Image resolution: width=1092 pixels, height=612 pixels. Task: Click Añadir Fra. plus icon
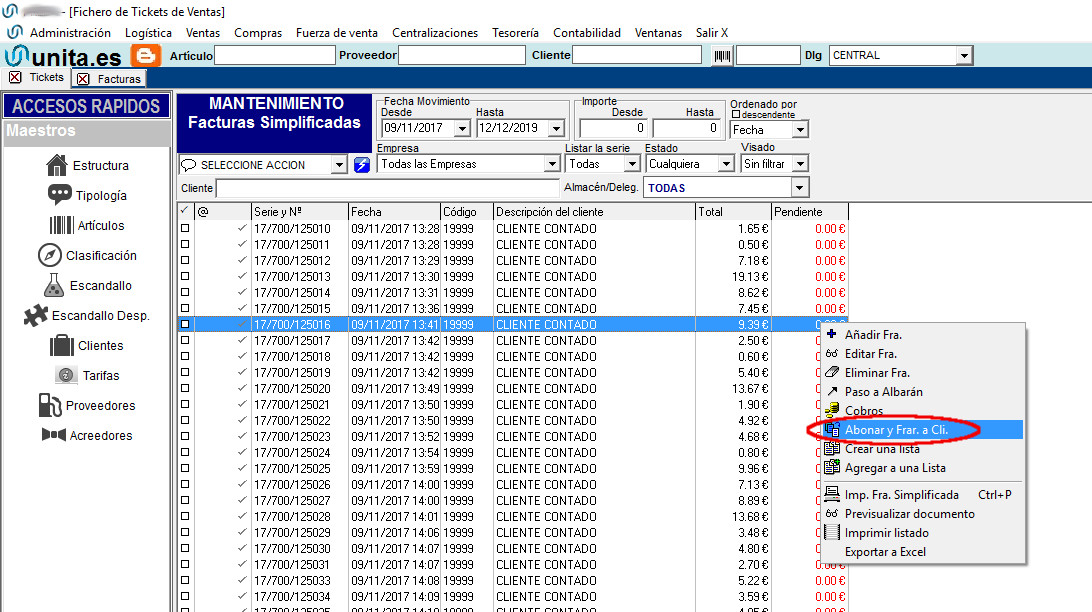[x=832, y=334]
